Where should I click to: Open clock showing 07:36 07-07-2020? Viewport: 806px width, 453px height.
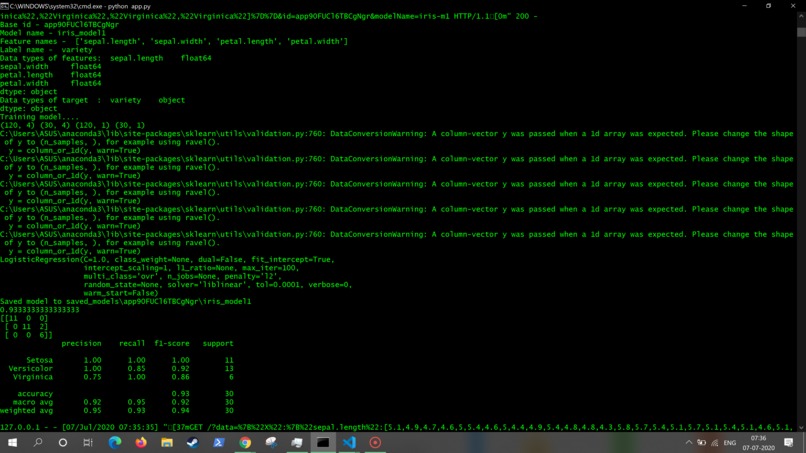pyautogui.click(x=758, y=443)
